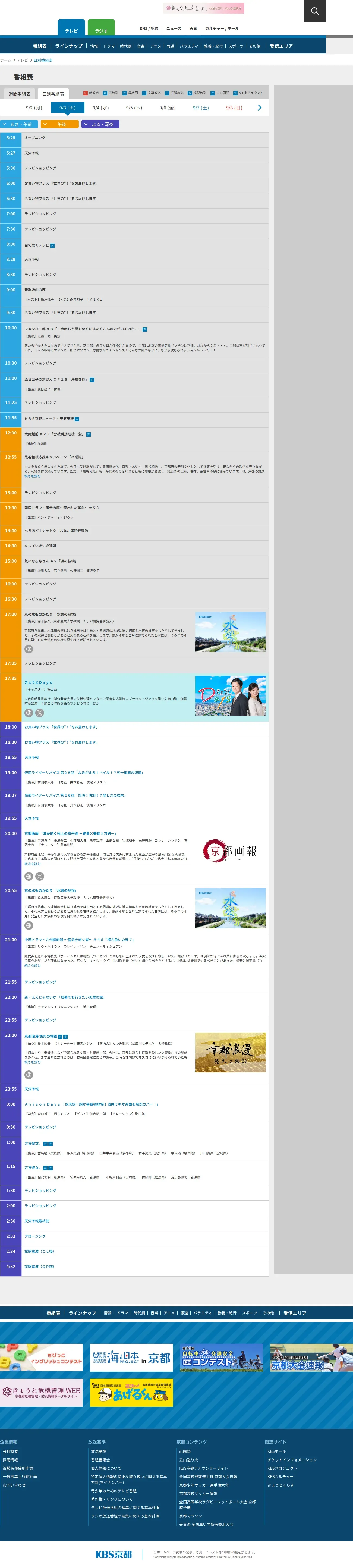Open KBSホール footer link
Screen dimensions: 353x1568
click(x=276, y=1452)
